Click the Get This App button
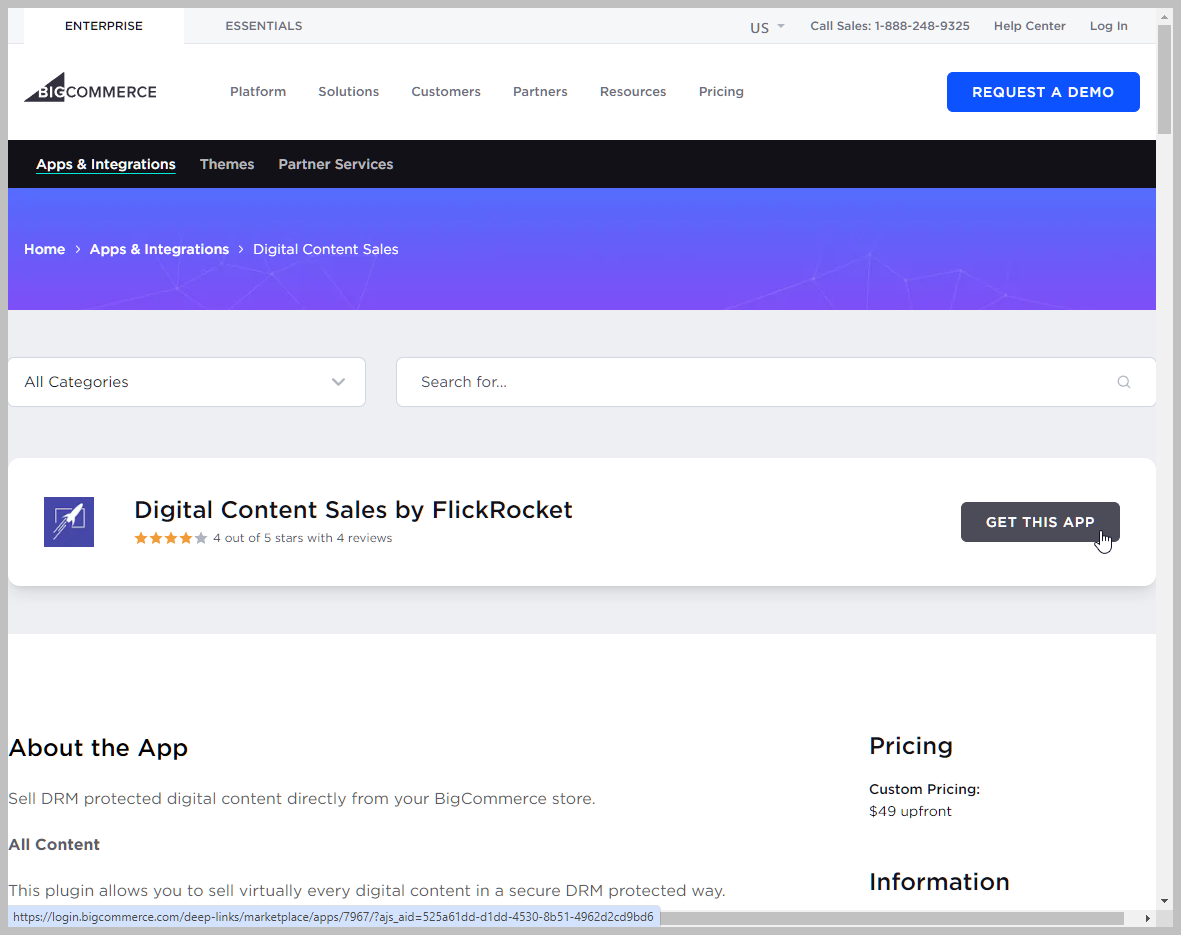This screenshot has width=1181, height=935. [x=1040, y=522]
